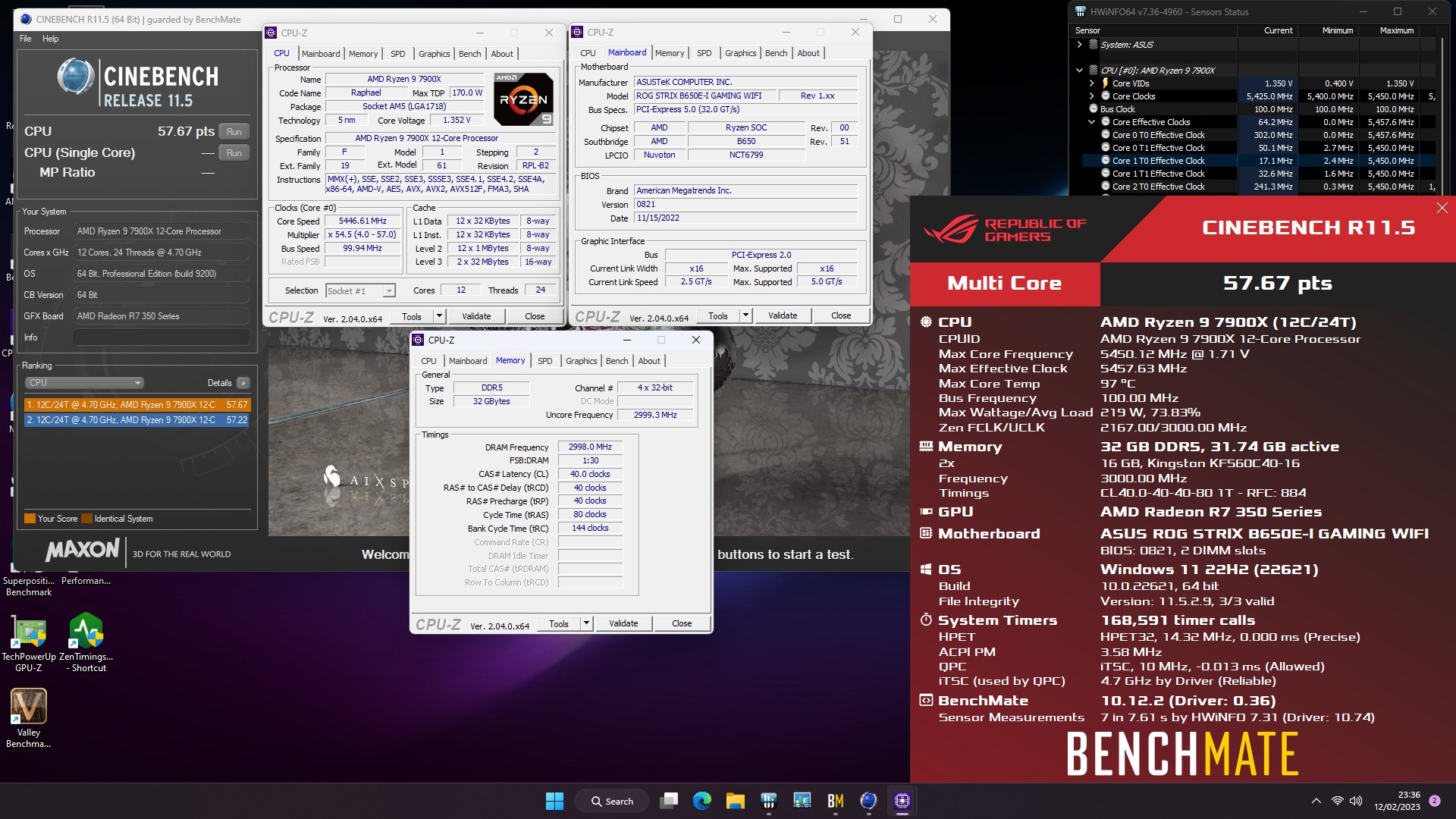The image size is (1456, 819).
Task: Click the Windows taskbar Search box
Action: [612, 801]
